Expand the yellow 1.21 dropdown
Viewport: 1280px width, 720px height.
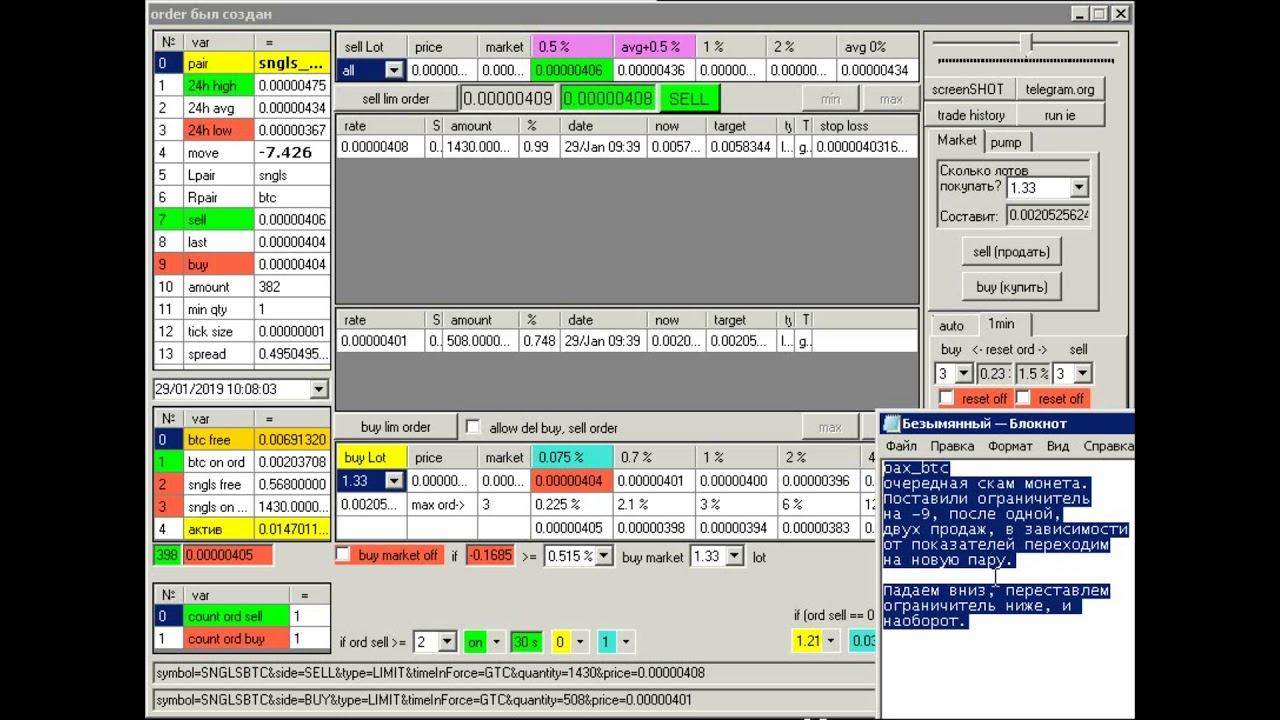(830, 641)
